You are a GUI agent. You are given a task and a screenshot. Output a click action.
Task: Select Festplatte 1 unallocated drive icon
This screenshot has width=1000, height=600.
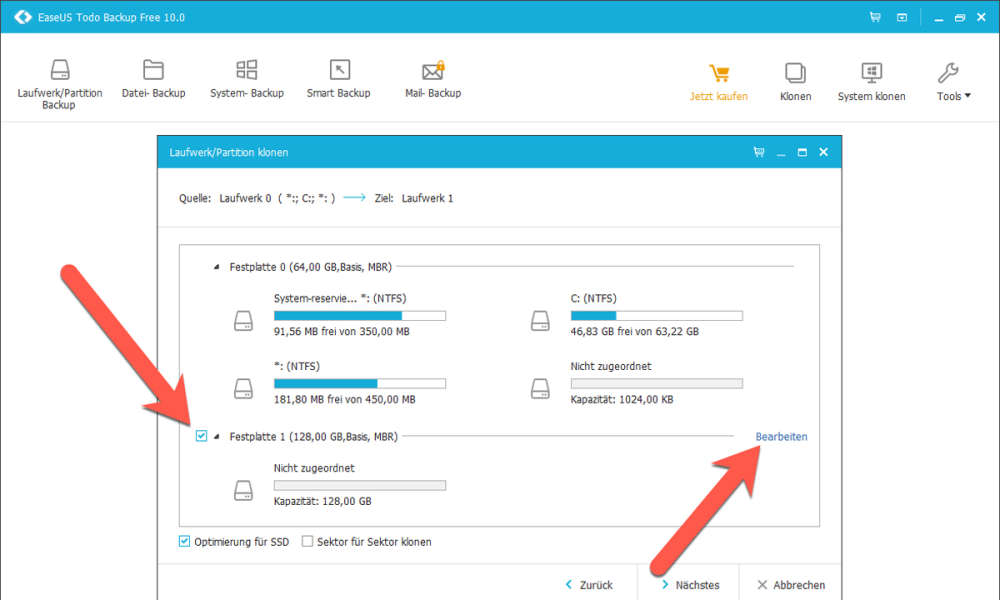(243, 490)
